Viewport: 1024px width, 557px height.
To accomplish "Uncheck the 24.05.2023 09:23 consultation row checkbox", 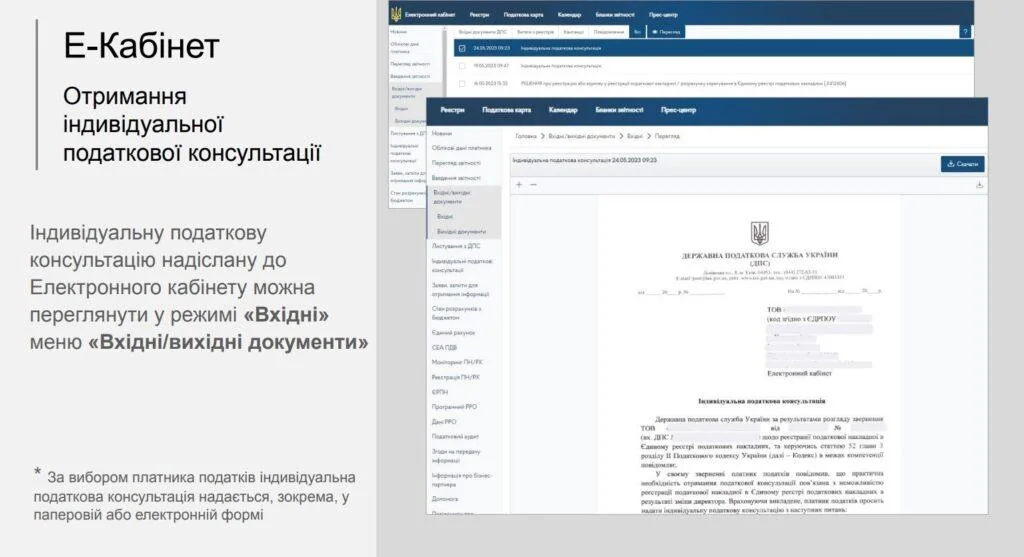I will (x=462, y=48).
